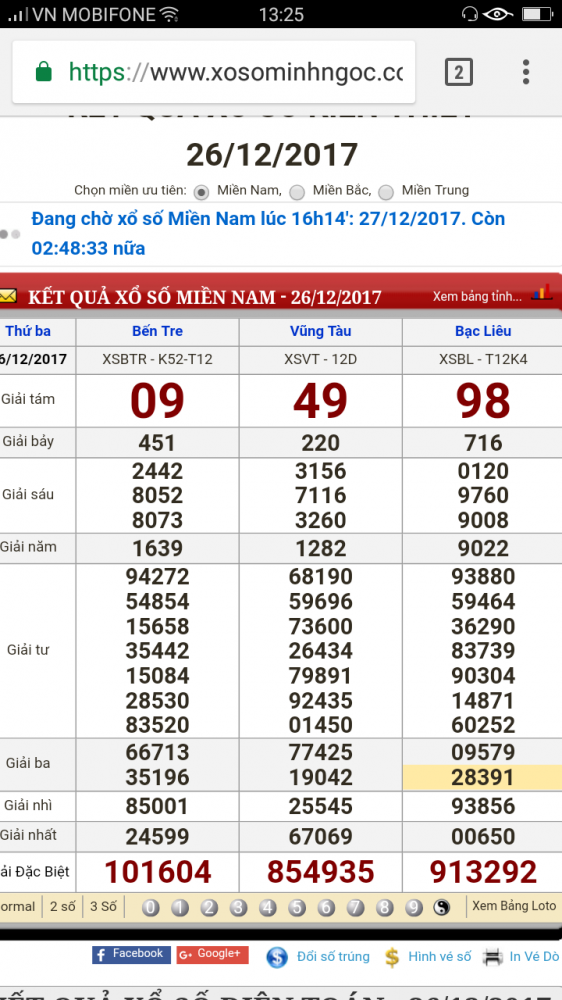Image resolution: width=562 pixels, height=1000 pixels.
Task: Select the Miền Trung radio button
Action: click(385, 191)
